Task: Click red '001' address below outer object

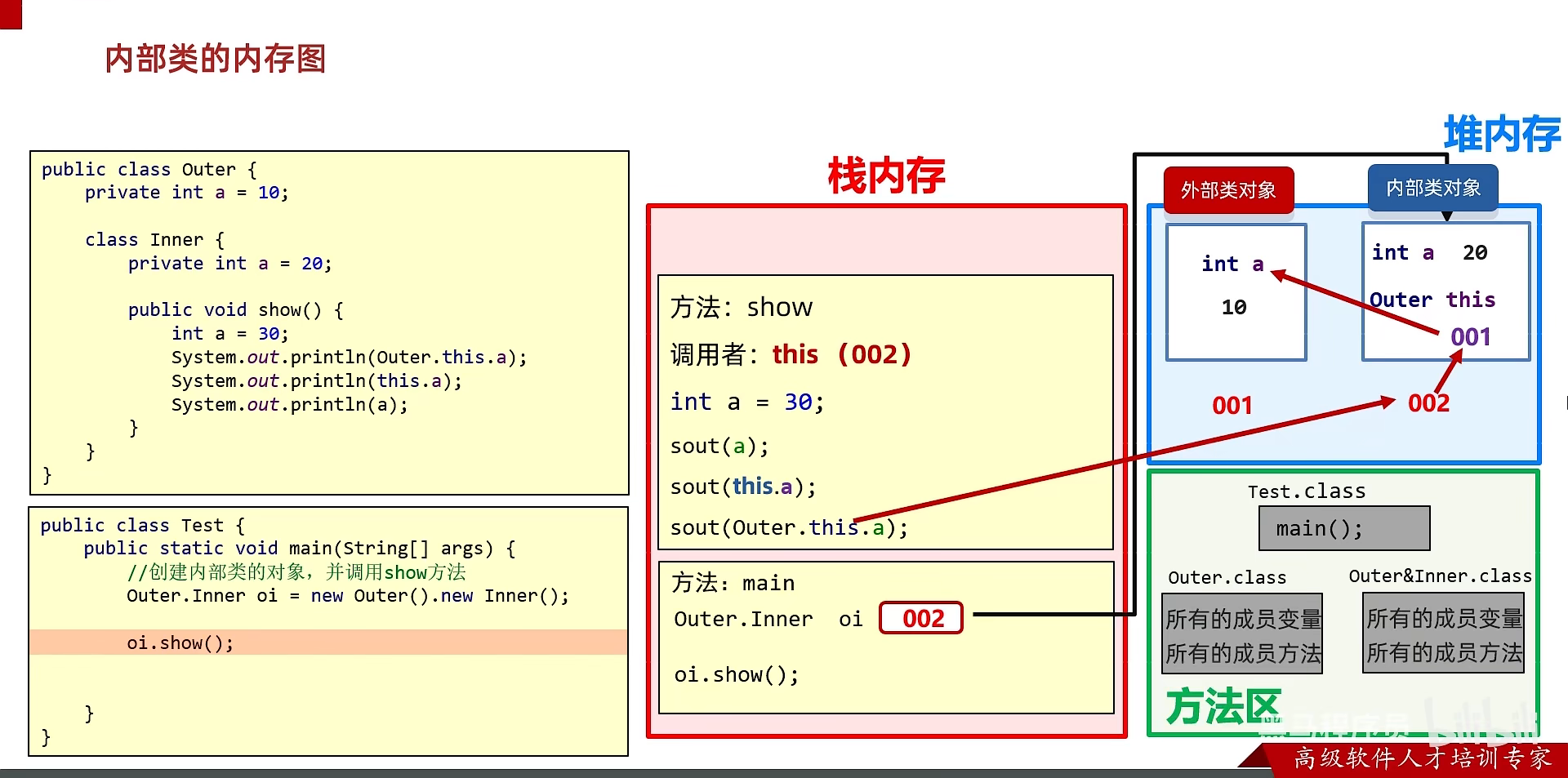Action: point(1232,406)
